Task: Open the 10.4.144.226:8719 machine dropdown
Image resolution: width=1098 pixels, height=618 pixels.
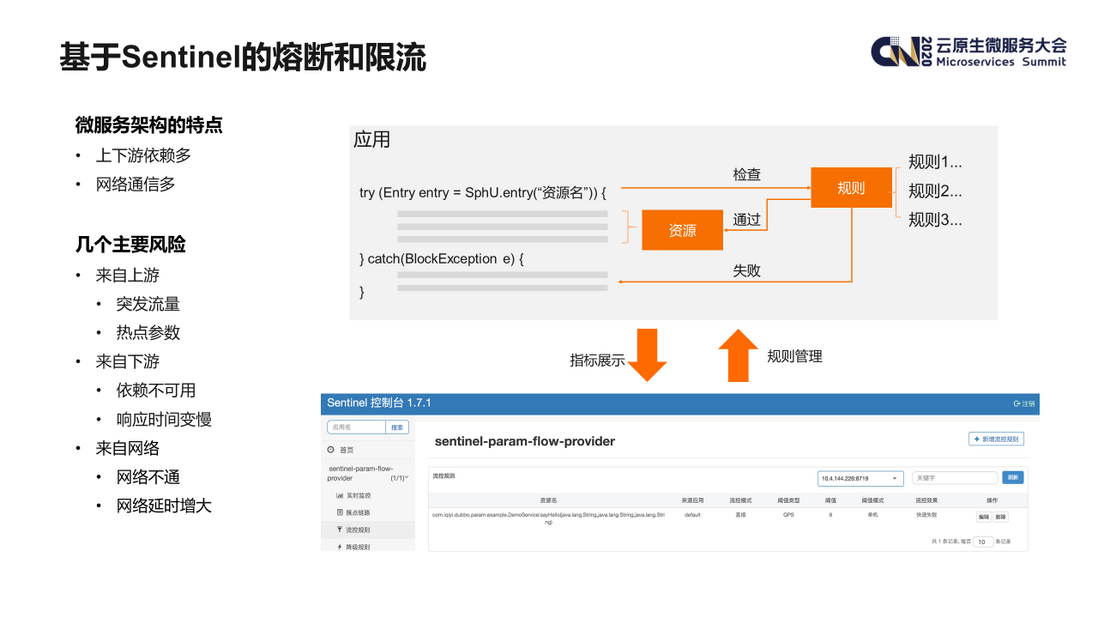Action: click(x=860, y=478)
